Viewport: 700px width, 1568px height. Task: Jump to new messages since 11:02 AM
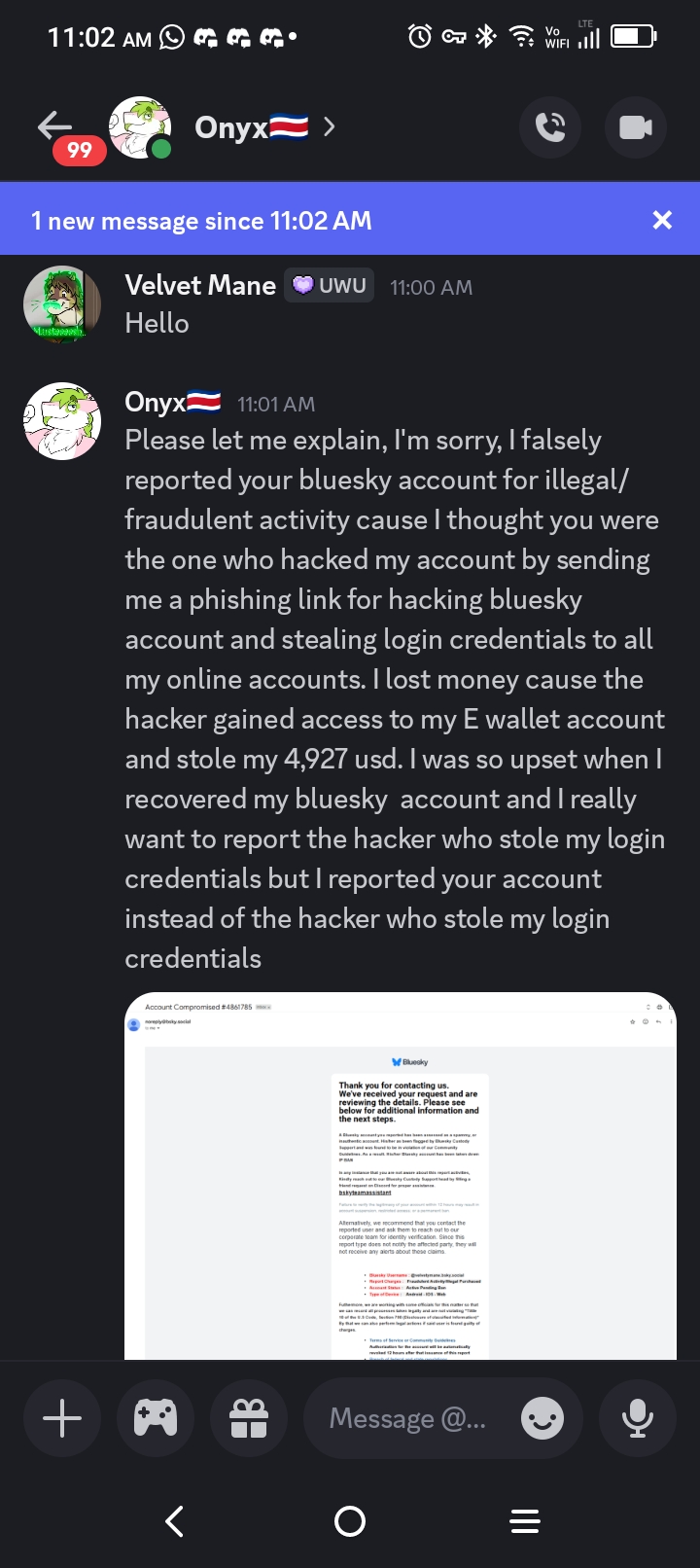click(x=292, y=221)
